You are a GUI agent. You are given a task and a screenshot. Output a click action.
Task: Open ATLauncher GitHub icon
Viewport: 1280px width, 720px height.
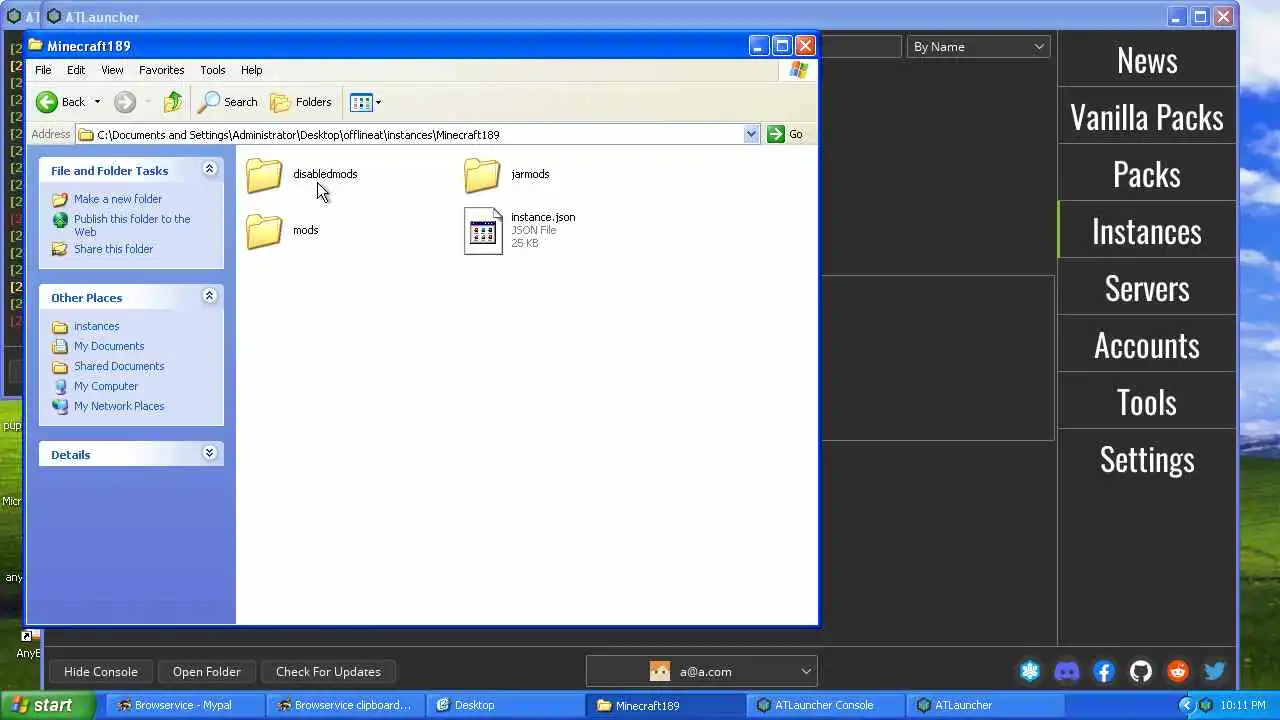pos(1141,671)
